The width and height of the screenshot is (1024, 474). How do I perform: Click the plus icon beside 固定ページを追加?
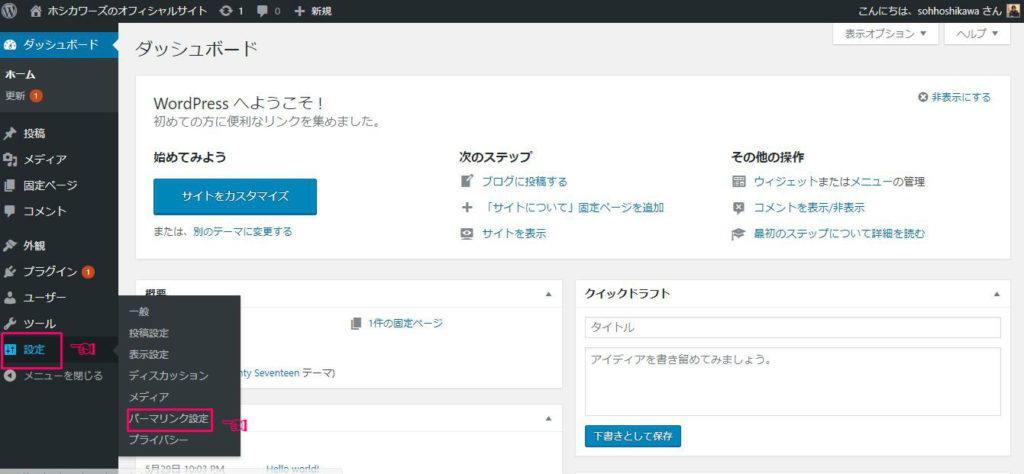(x=466, y=208)
